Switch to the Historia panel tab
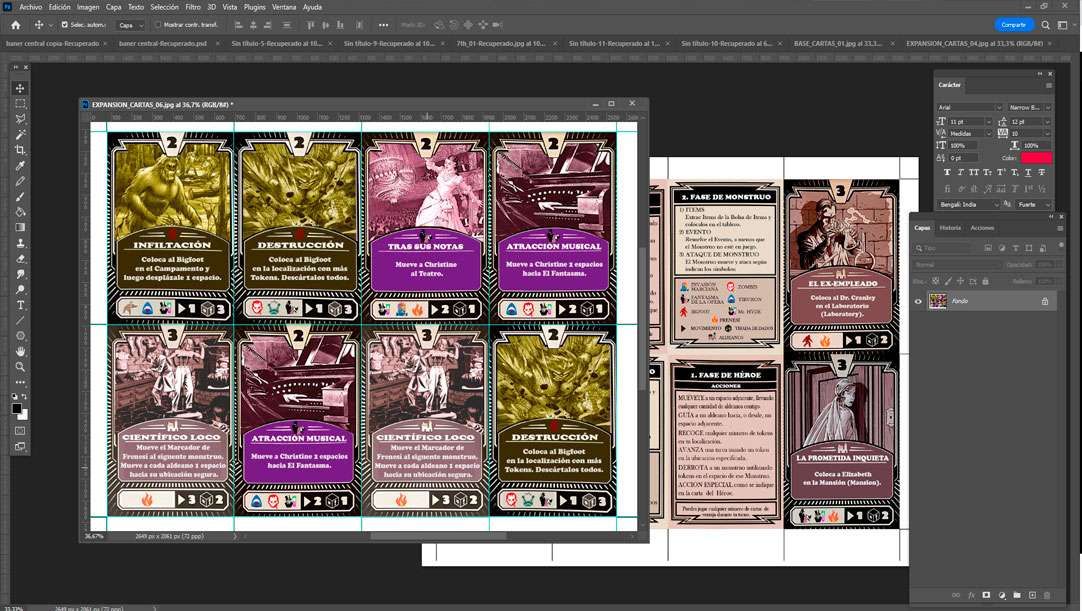Screen dimensions: 1082x611 [950, 228]
